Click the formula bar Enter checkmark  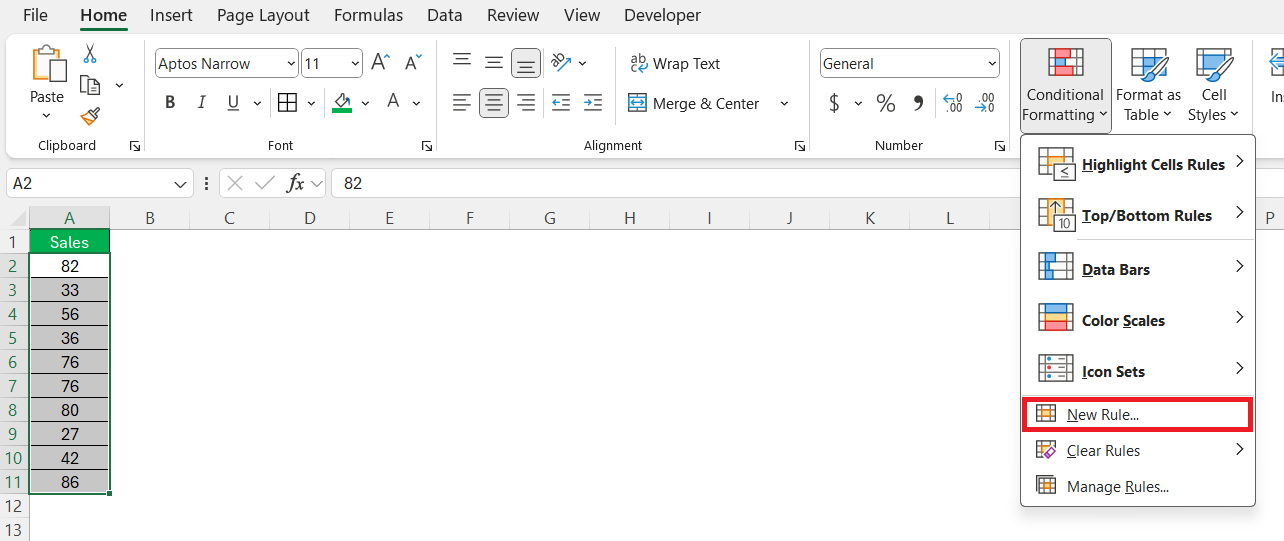265,183
